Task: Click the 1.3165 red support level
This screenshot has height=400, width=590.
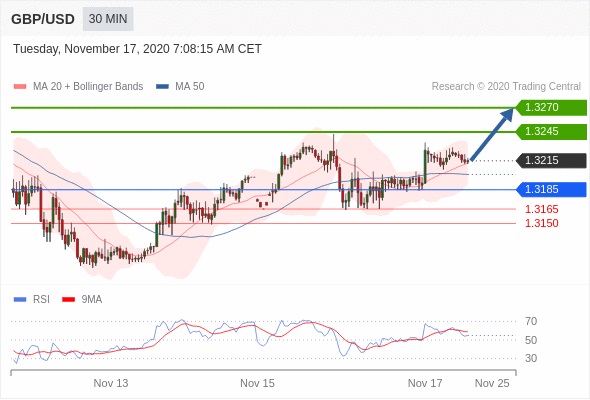Action: point(541,209)
